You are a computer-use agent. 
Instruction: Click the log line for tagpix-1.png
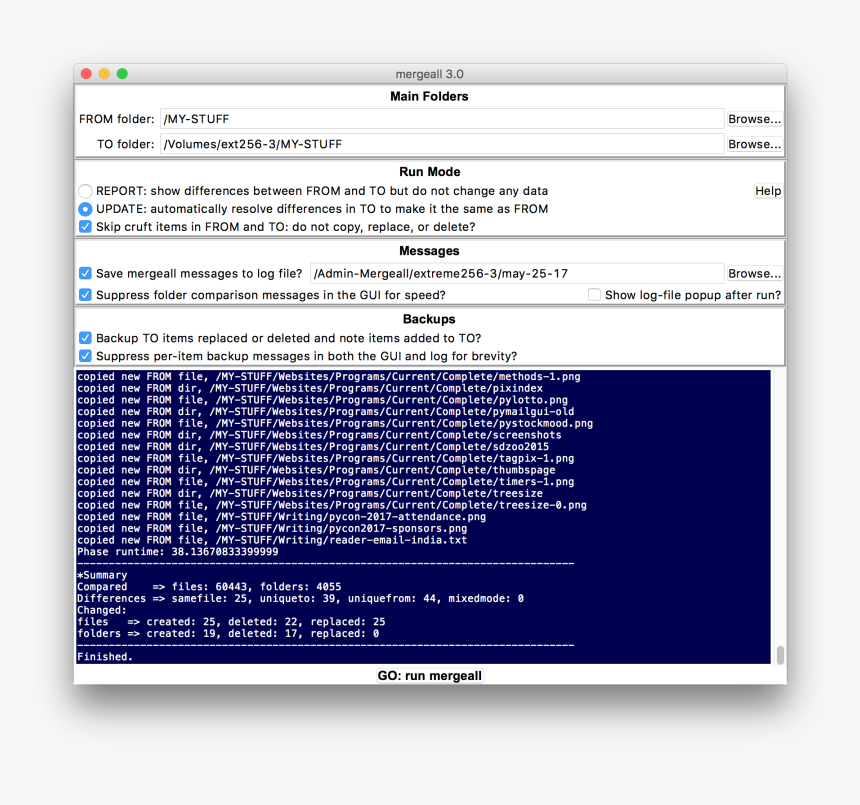[x=325, y=458]
